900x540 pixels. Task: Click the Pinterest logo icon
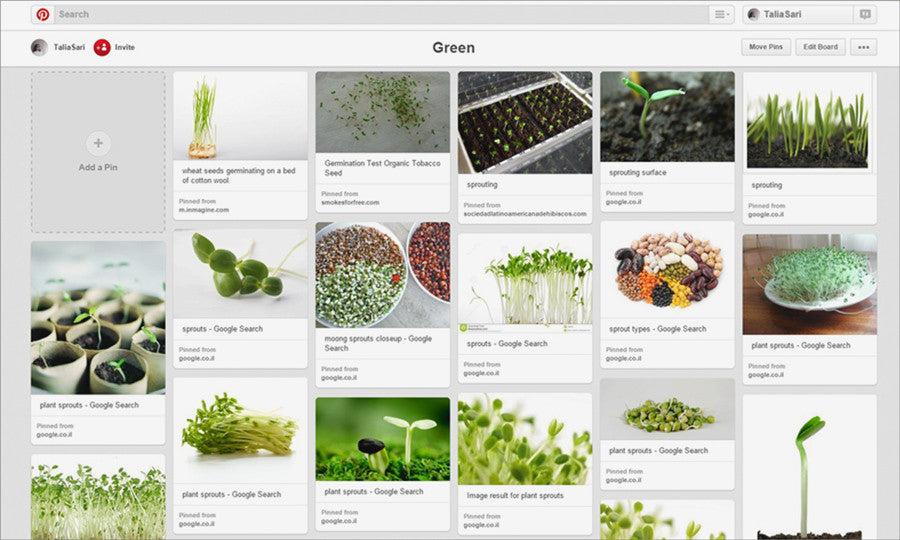(x=42, y=14)
